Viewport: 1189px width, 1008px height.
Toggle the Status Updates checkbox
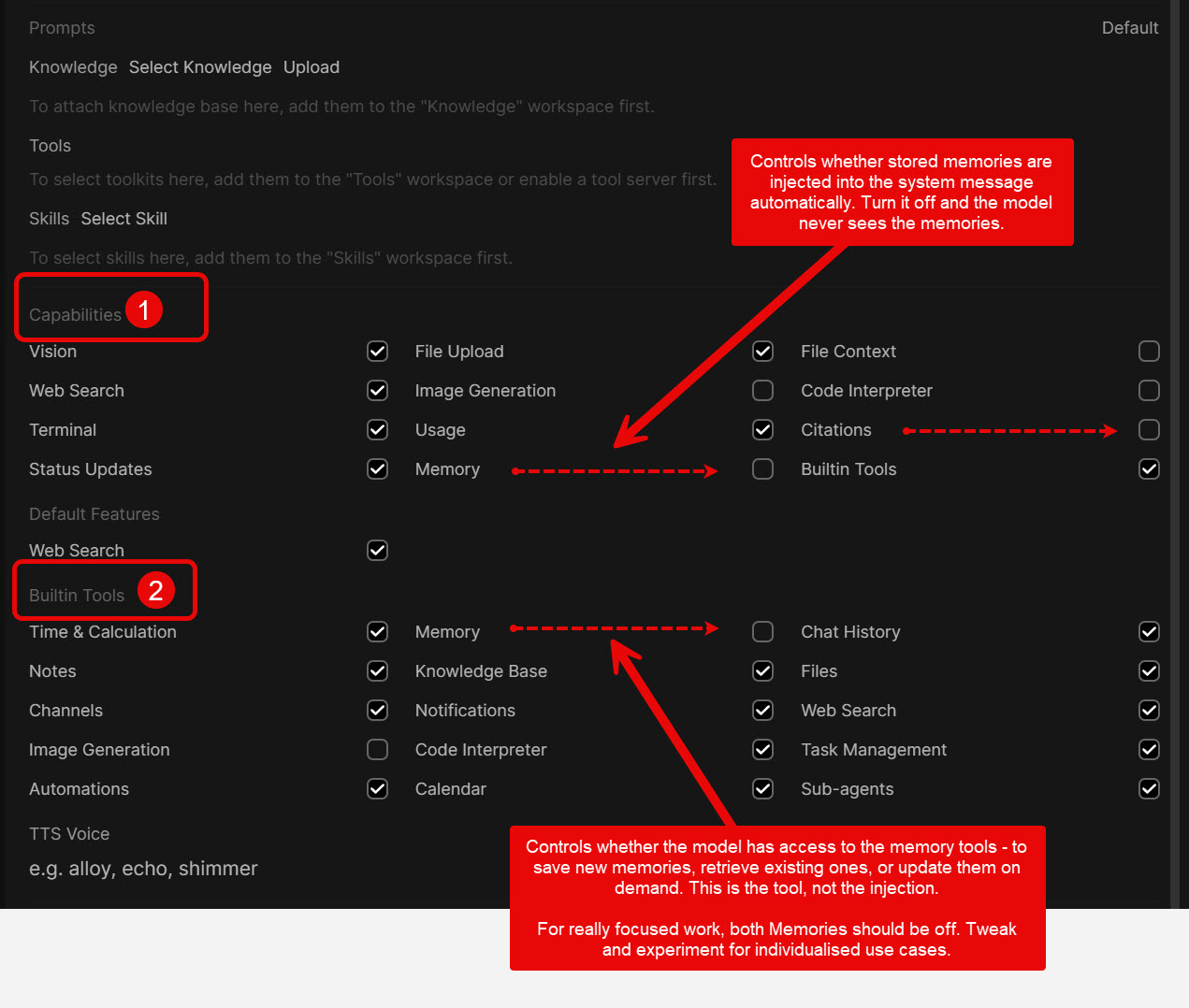[x=377, y=469]
